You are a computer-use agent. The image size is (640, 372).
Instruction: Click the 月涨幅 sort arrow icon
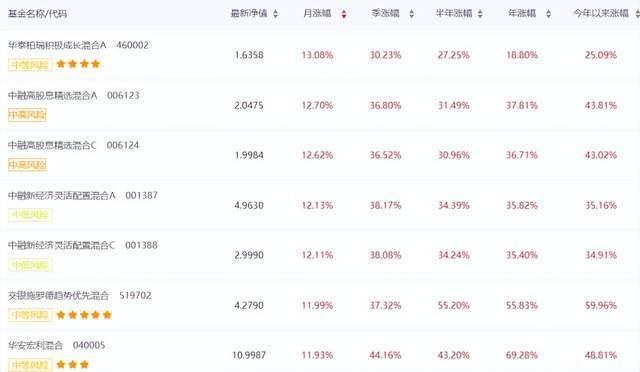[x=344, y=14]
